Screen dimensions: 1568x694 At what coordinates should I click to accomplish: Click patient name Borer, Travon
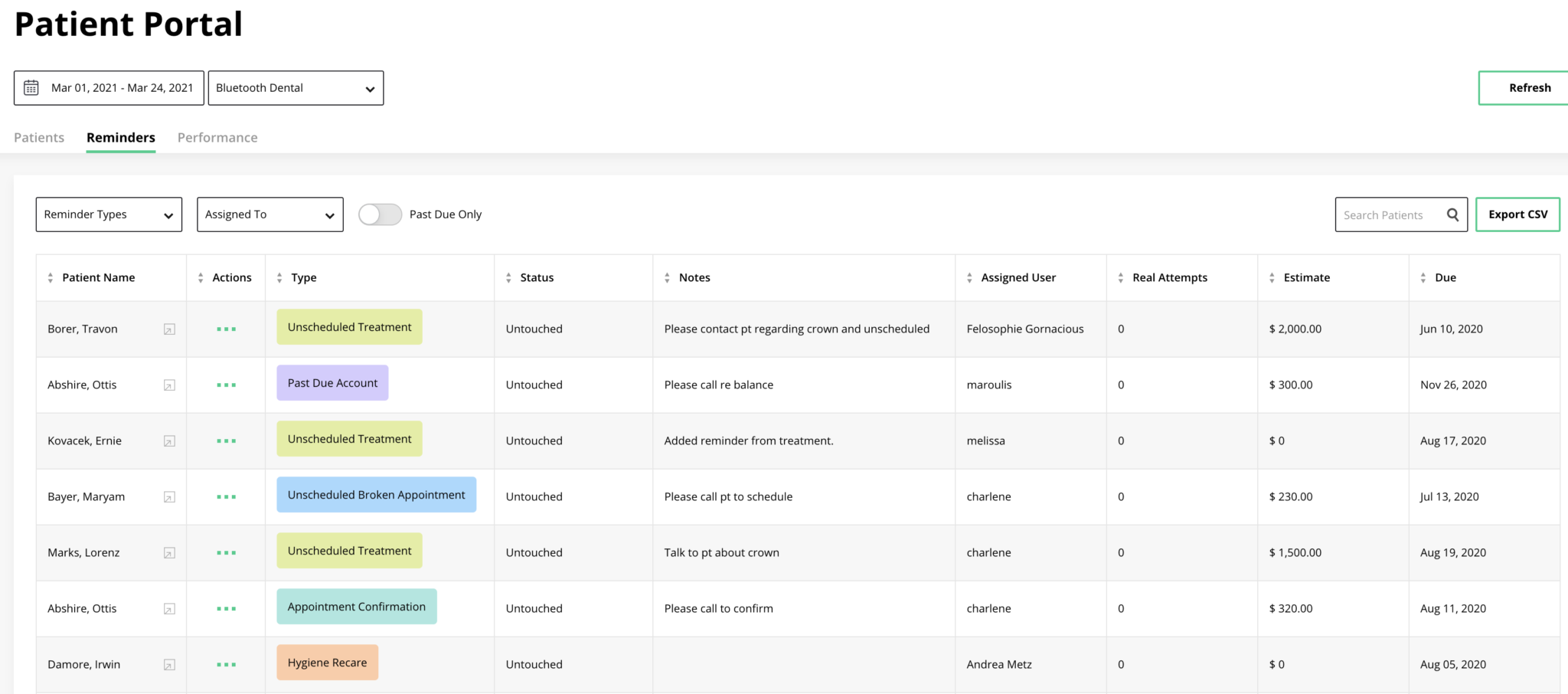click(x=83, y=329)
